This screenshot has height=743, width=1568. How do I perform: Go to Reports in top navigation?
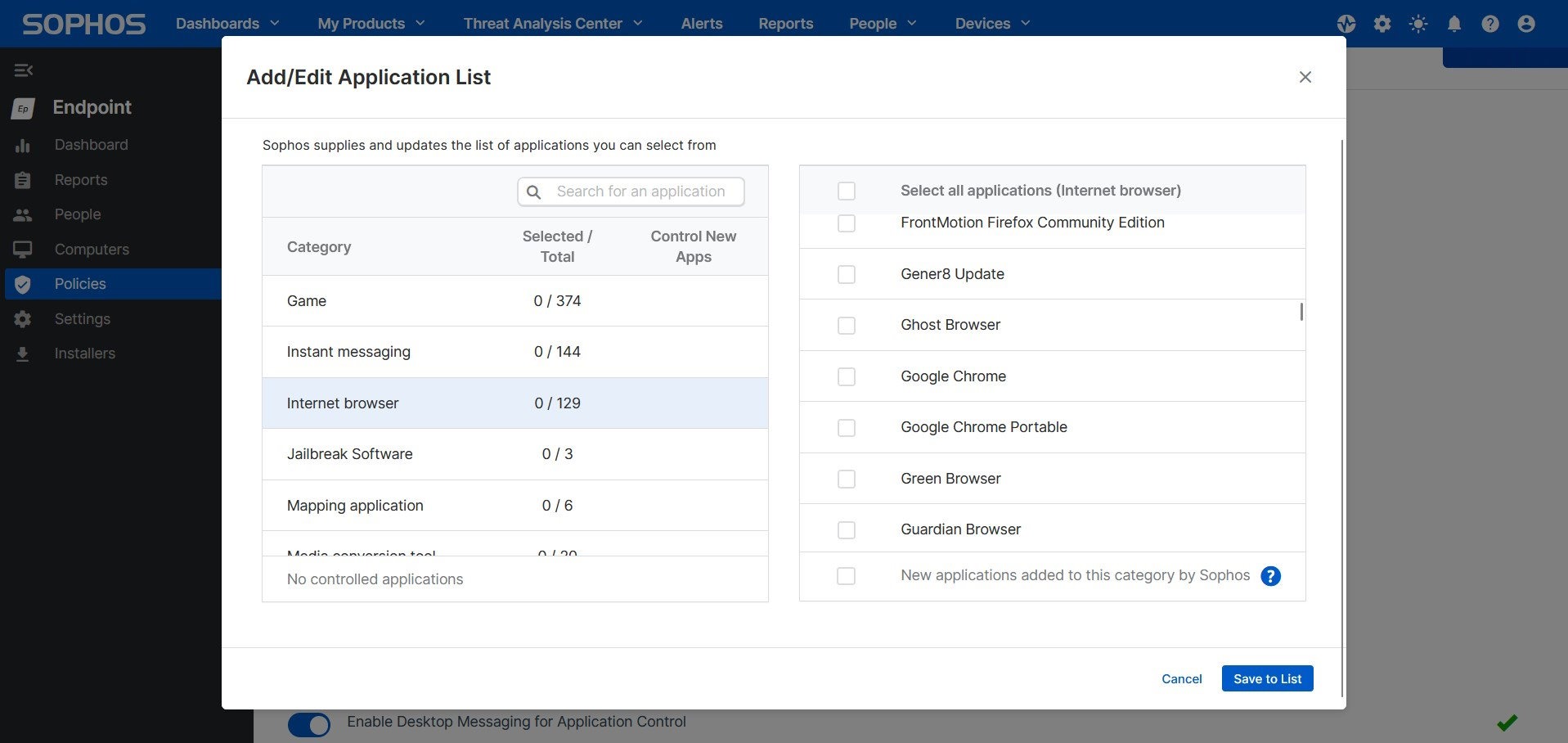click(785, 23)
